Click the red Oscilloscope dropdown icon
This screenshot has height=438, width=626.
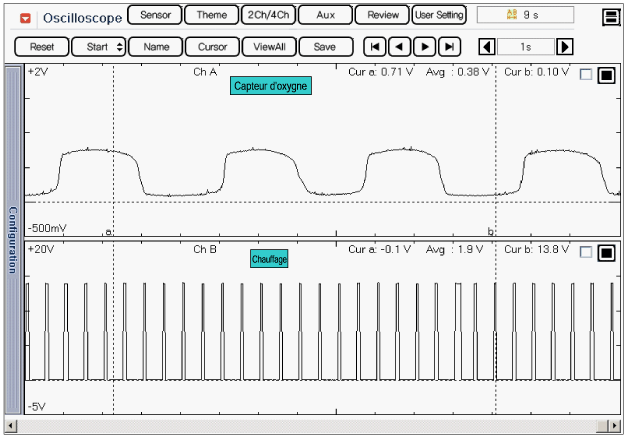pyautogui.click(x=25, y=18)
